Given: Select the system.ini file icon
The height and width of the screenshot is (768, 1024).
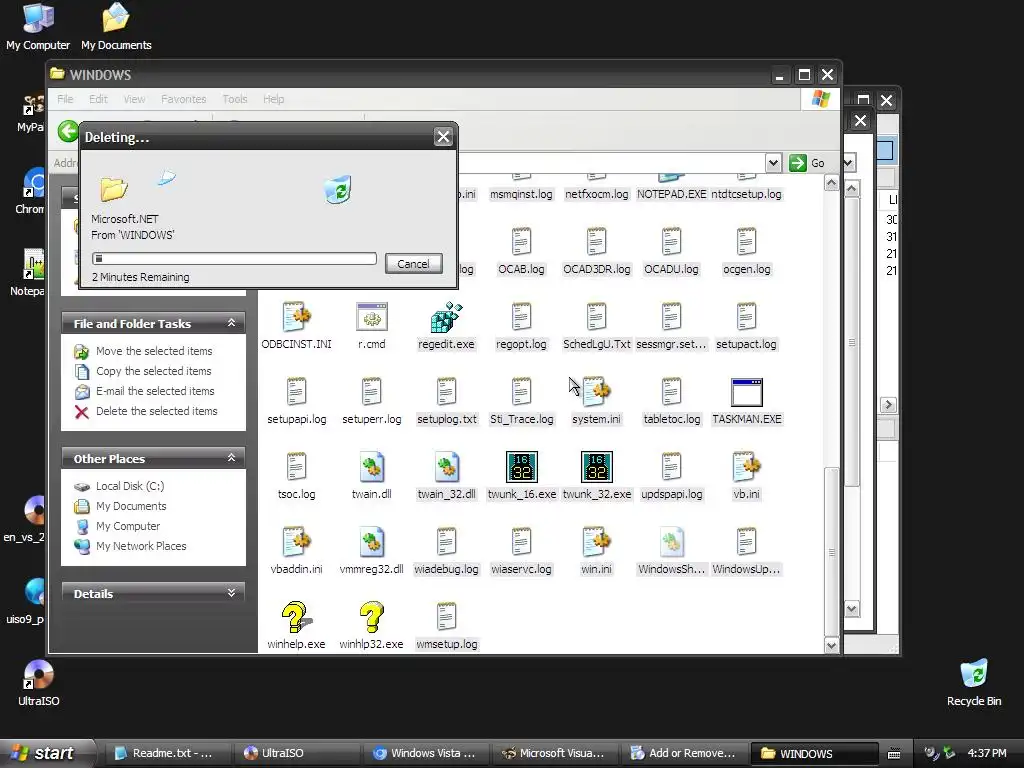Looking at the screenshot, I should (x=597, y=392).
